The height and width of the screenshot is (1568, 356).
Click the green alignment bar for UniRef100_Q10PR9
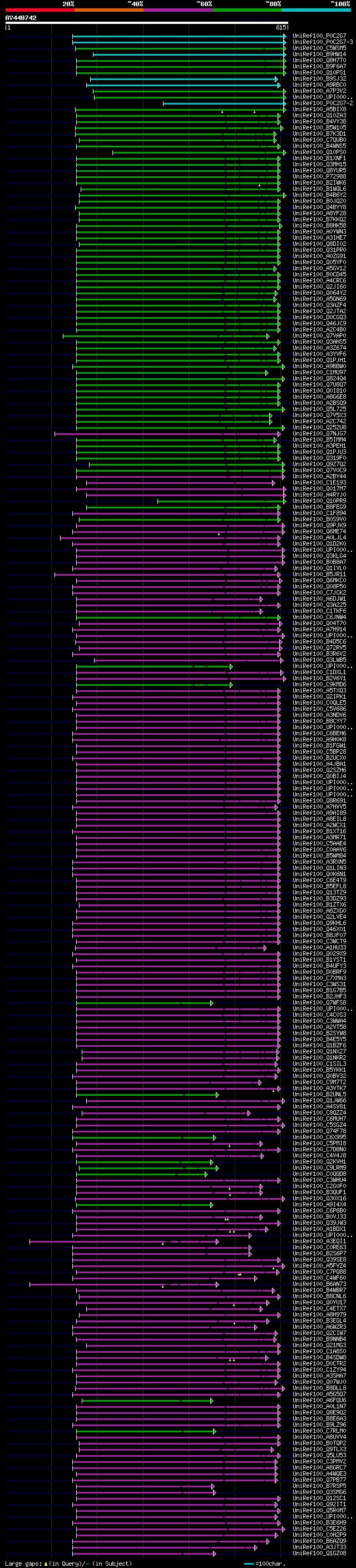pos(221,501)
